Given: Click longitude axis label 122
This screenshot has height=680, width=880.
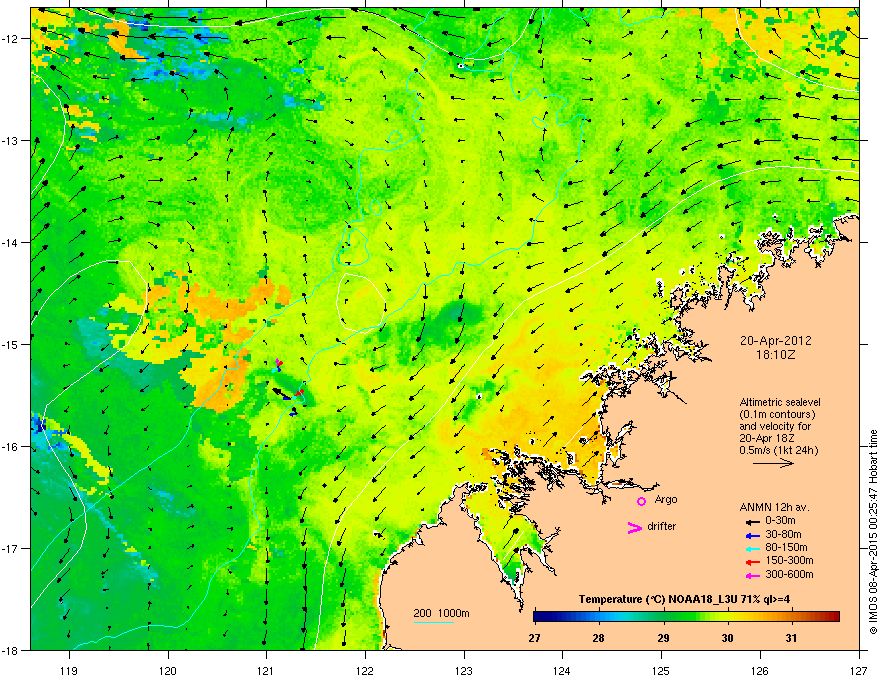Looking at the screenshot, I should [x=365, y=670].
